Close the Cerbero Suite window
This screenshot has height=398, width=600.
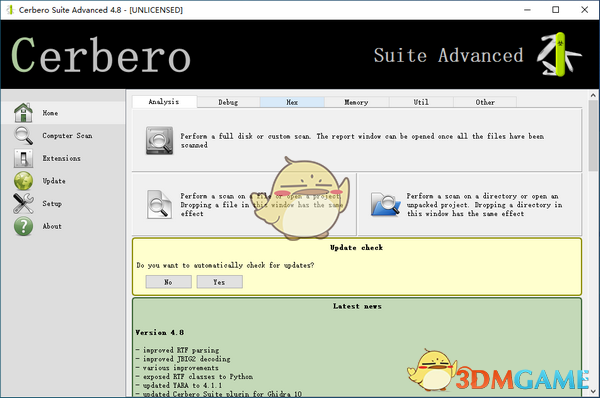(584, 10)
